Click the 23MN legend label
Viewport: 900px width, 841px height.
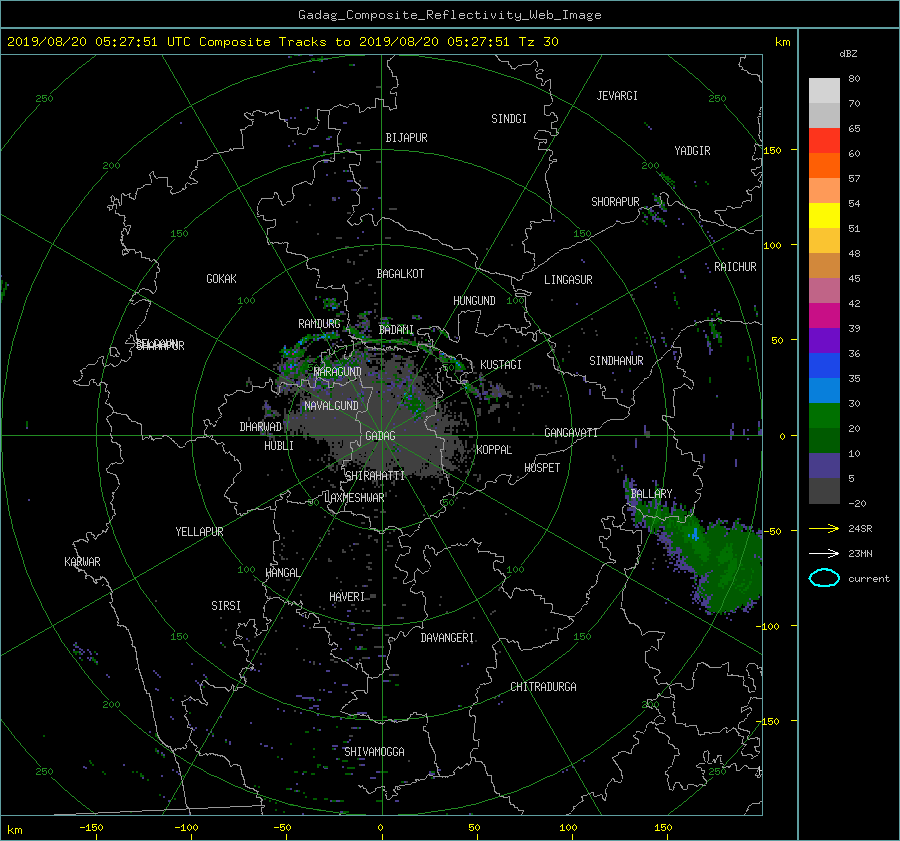[x=860, y=554]
